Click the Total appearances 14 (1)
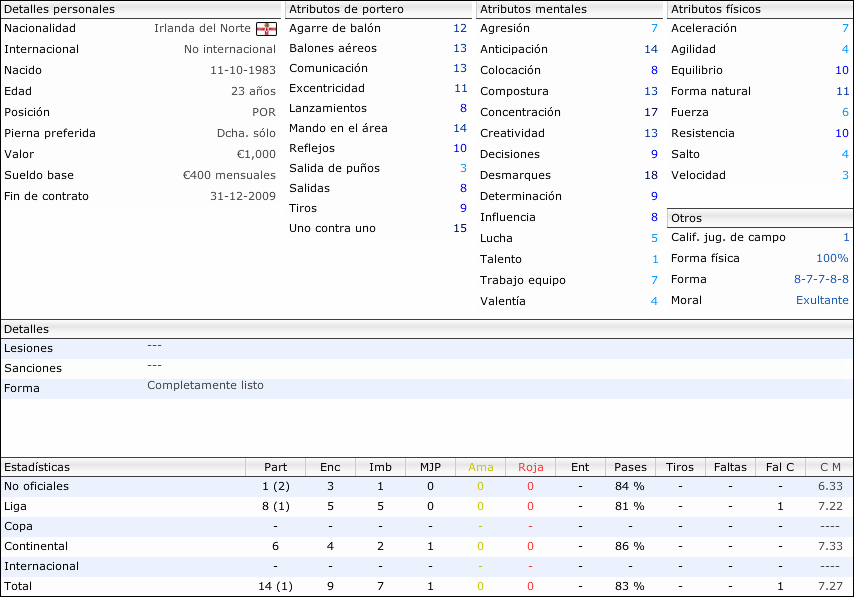This screenshot has height=597, width=854. pos(276,587)
